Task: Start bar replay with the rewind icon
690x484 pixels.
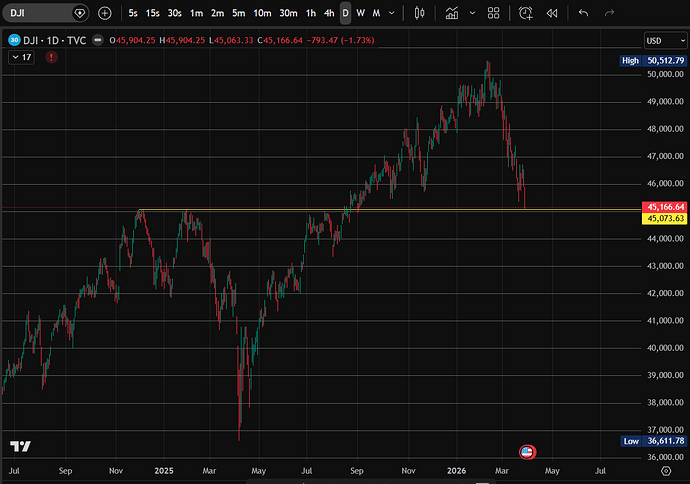Action: tap(552, 13)
